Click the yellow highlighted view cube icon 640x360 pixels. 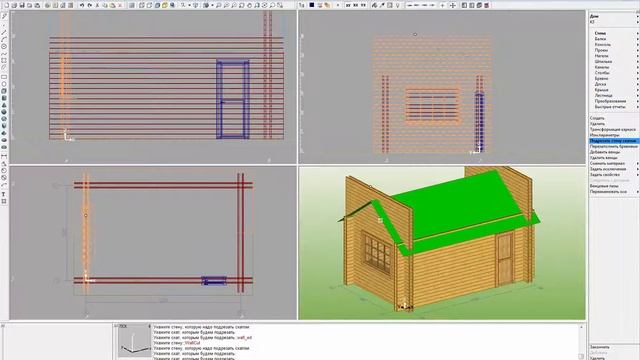pos(164,5)
